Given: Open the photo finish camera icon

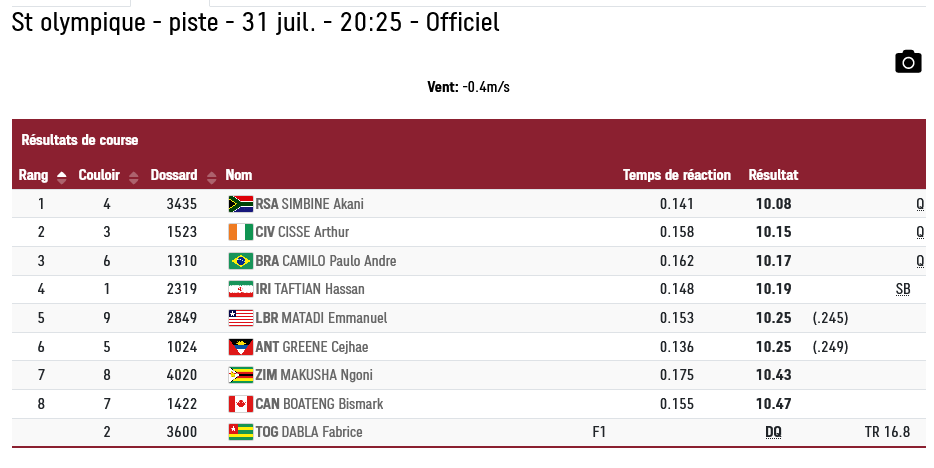Looking at the screenshot, I should point(908,62).
